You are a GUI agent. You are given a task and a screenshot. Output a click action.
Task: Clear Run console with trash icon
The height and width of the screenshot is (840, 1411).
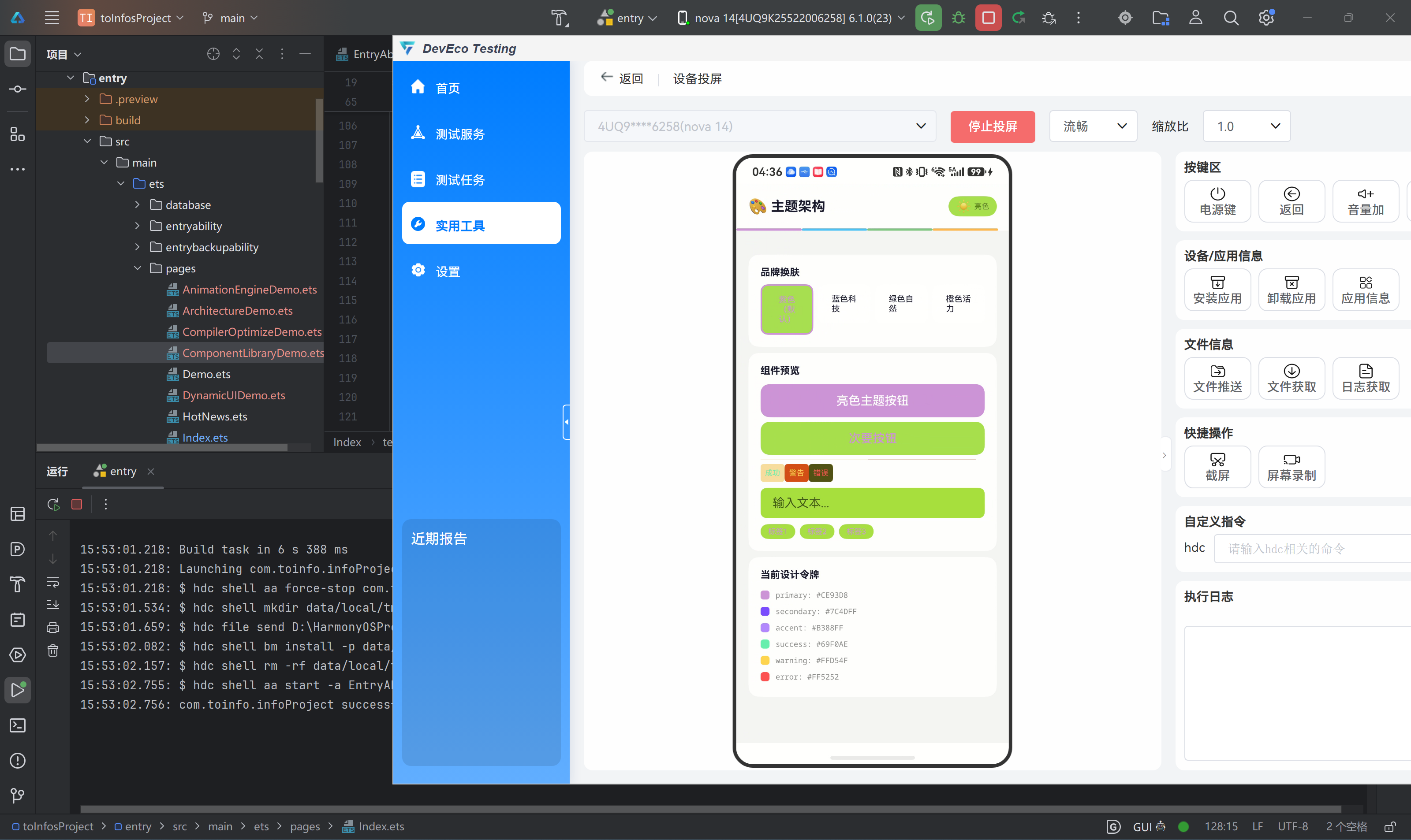[x=52, y=650]
